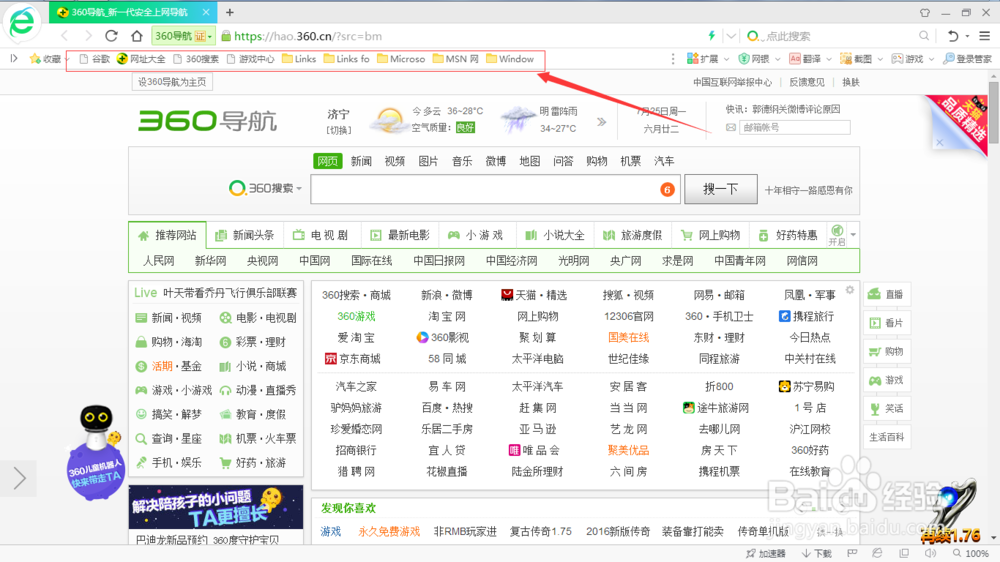Screen dimensions: 1000x562
Task: Switch to 新闻头条 category tab
Action: pos(246,235)
